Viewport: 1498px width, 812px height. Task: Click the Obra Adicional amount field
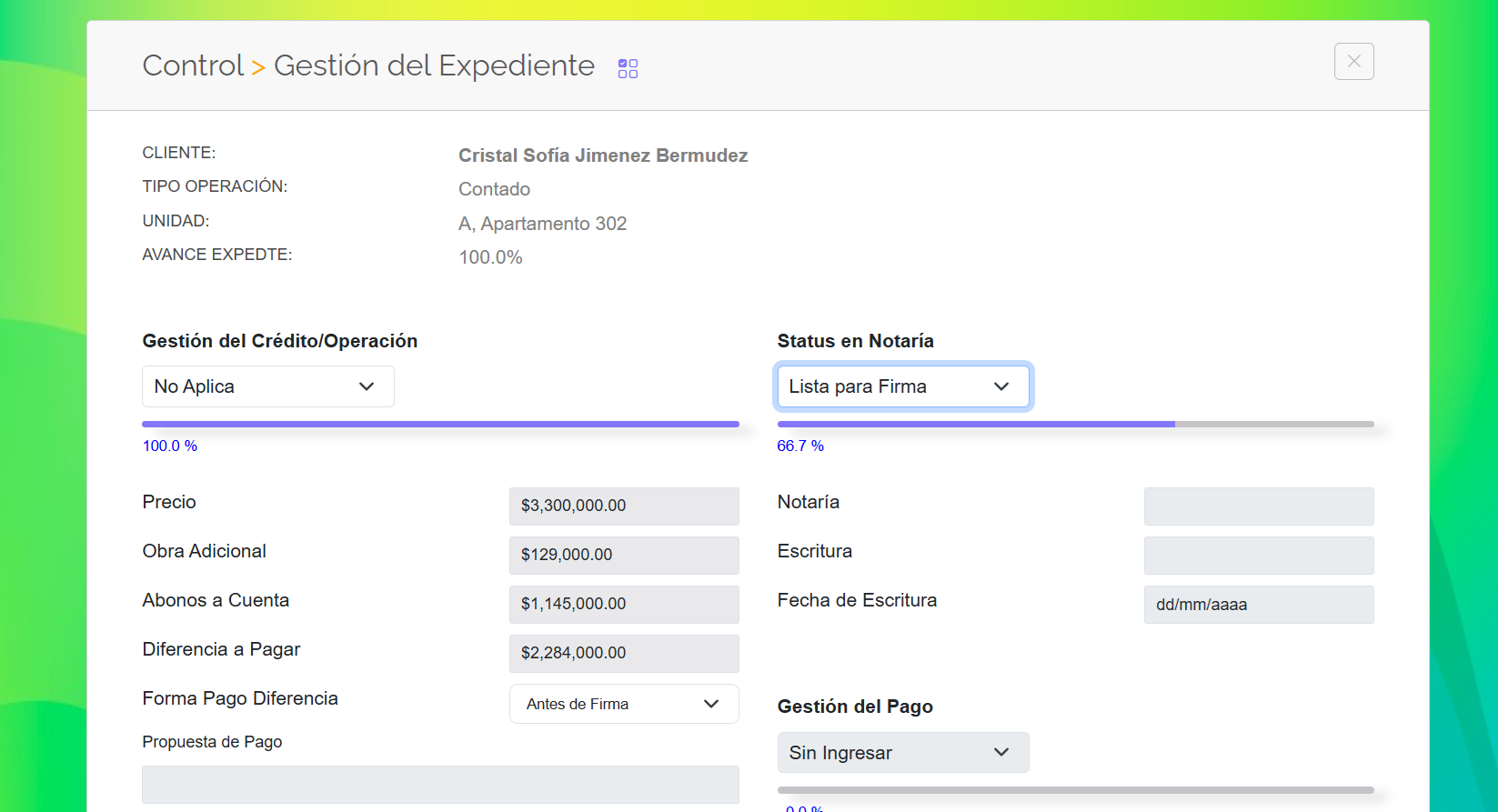click(x=624, y=555)
